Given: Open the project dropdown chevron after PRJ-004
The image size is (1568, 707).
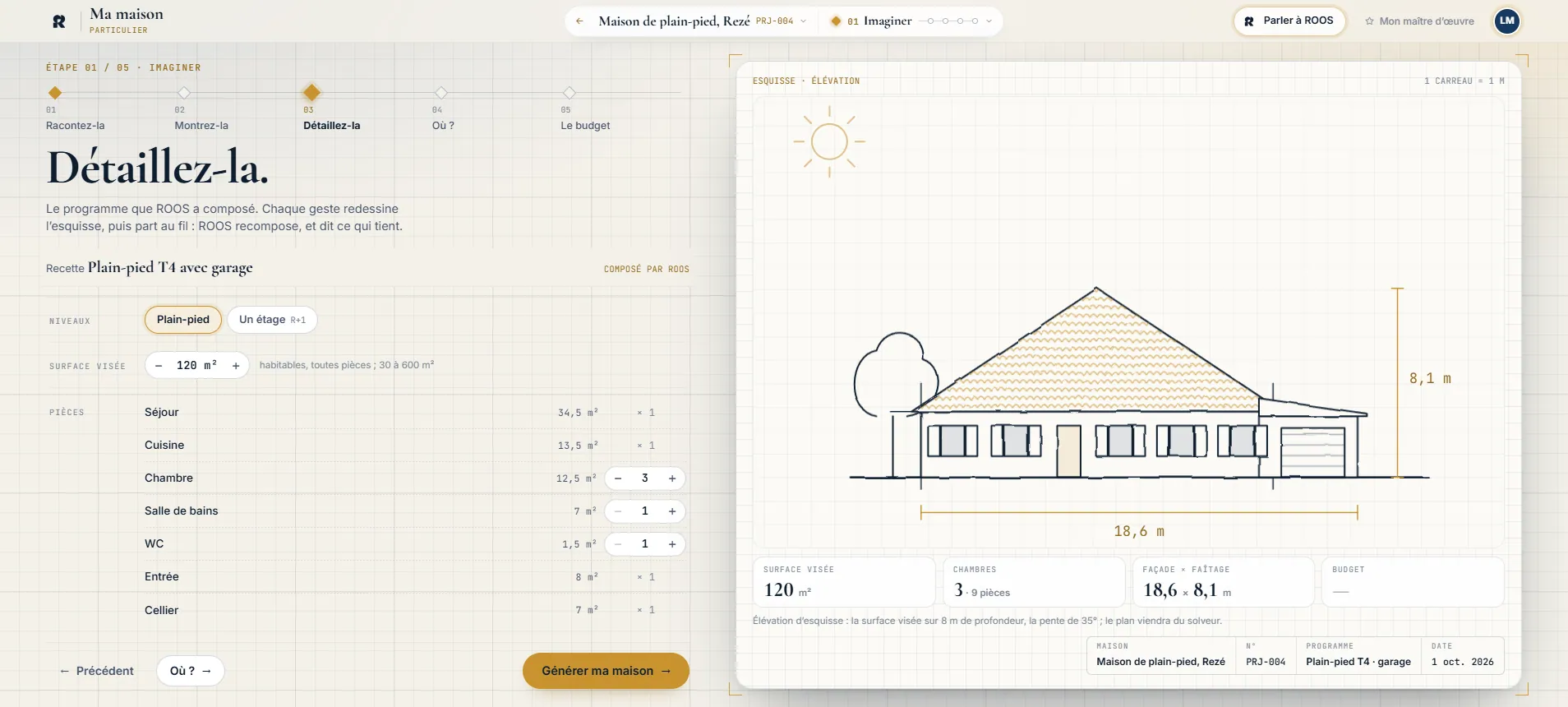Looking at the screenshot, I should (x=804, y=21).
